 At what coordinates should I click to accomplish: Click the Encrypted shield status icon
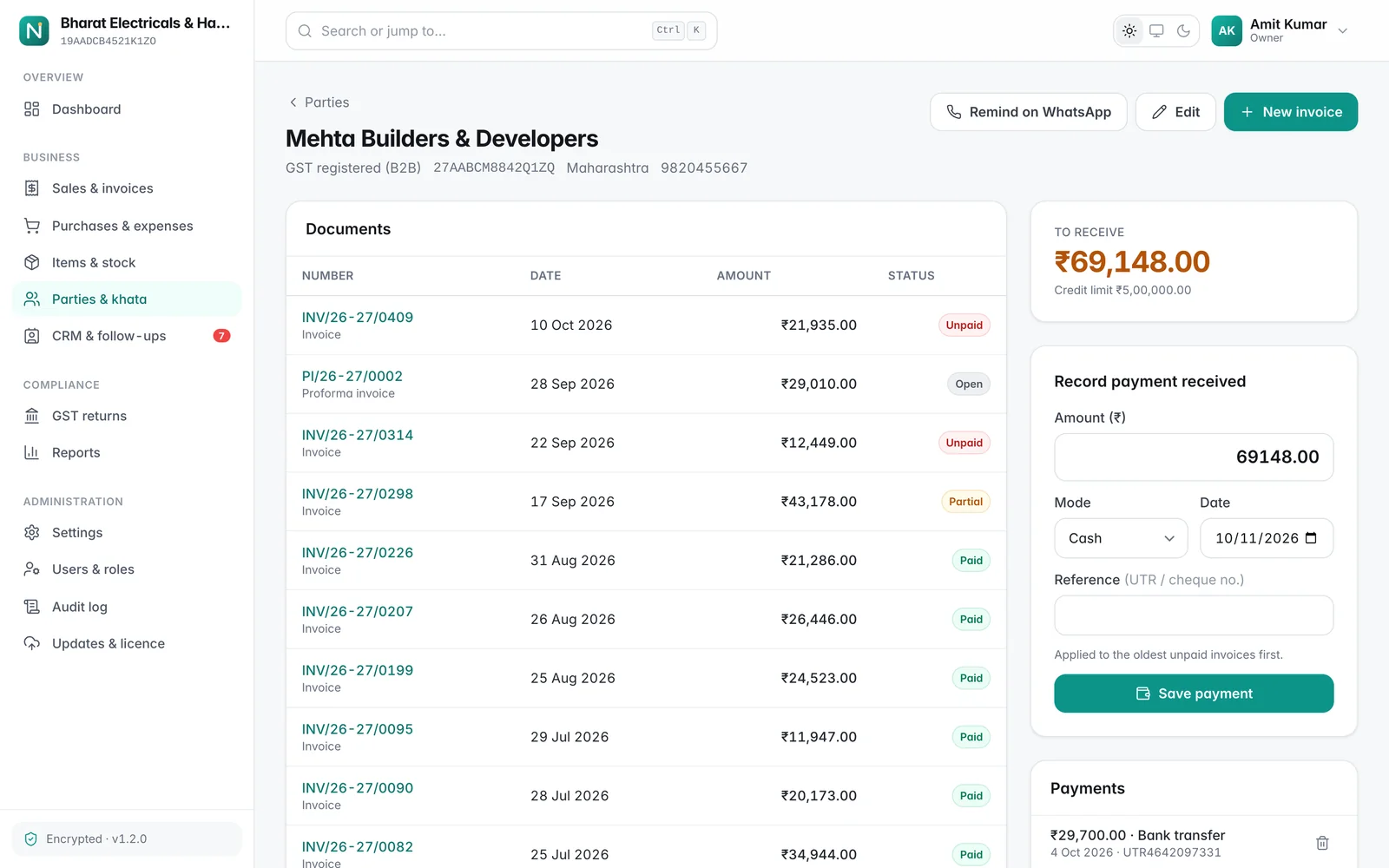tap(31, 839)
